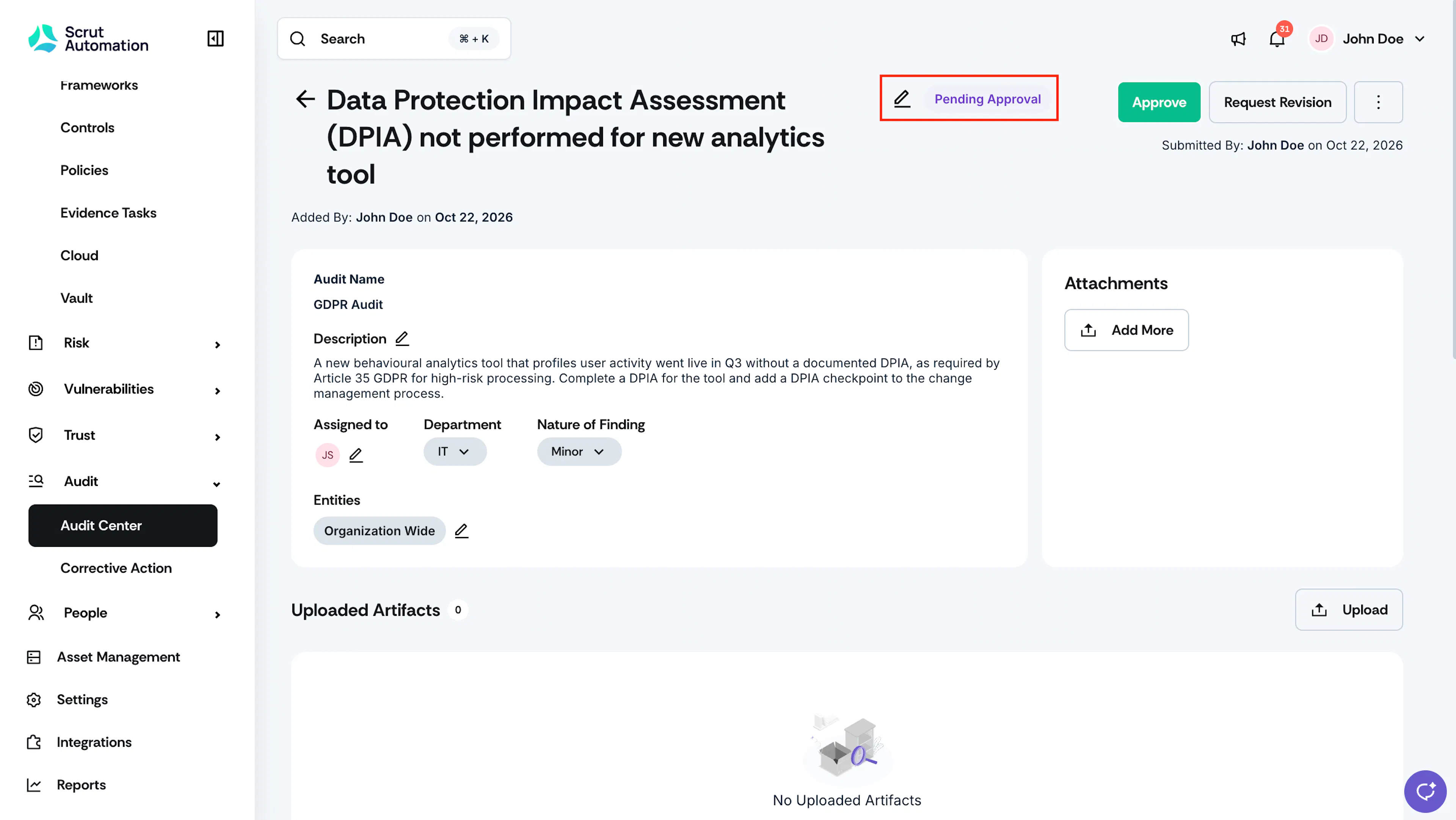Edit the Description pencil icon
Viewport: 1456px width, 820px height.
[x=402, y=338]
